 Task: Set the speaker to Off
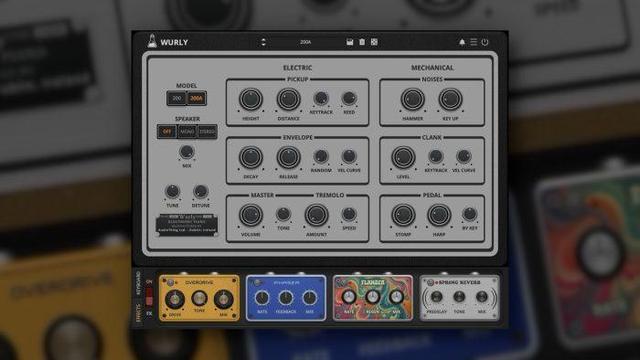click(167, 132)
